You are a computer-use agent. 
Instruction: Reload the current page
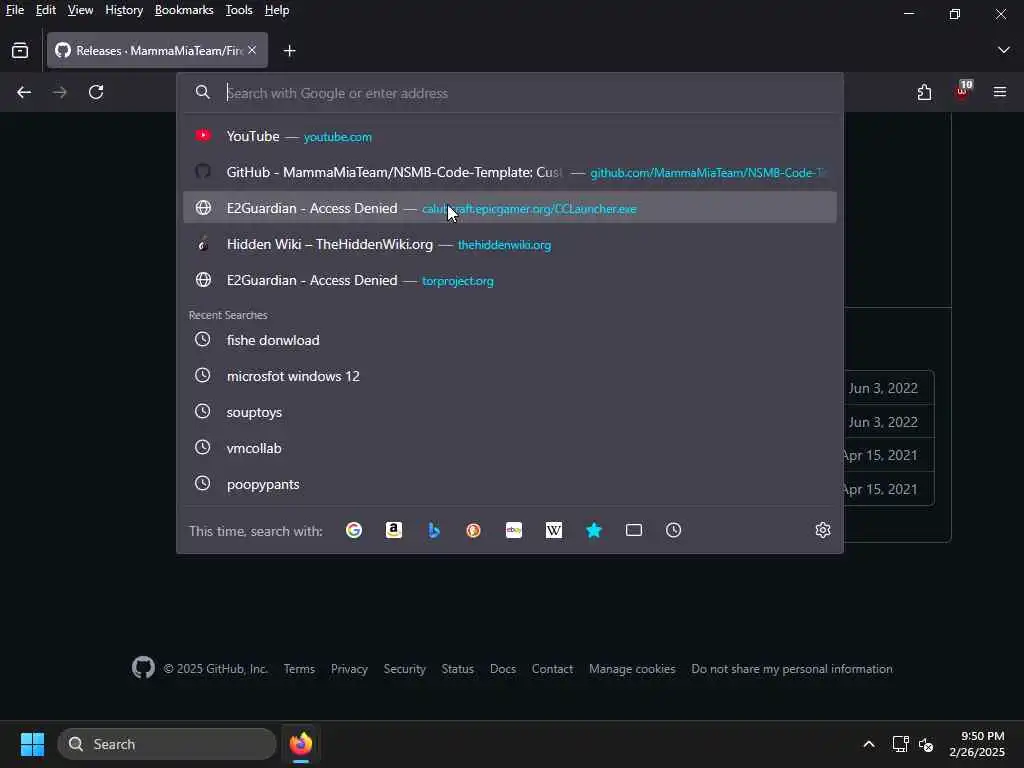pos(96,92)
